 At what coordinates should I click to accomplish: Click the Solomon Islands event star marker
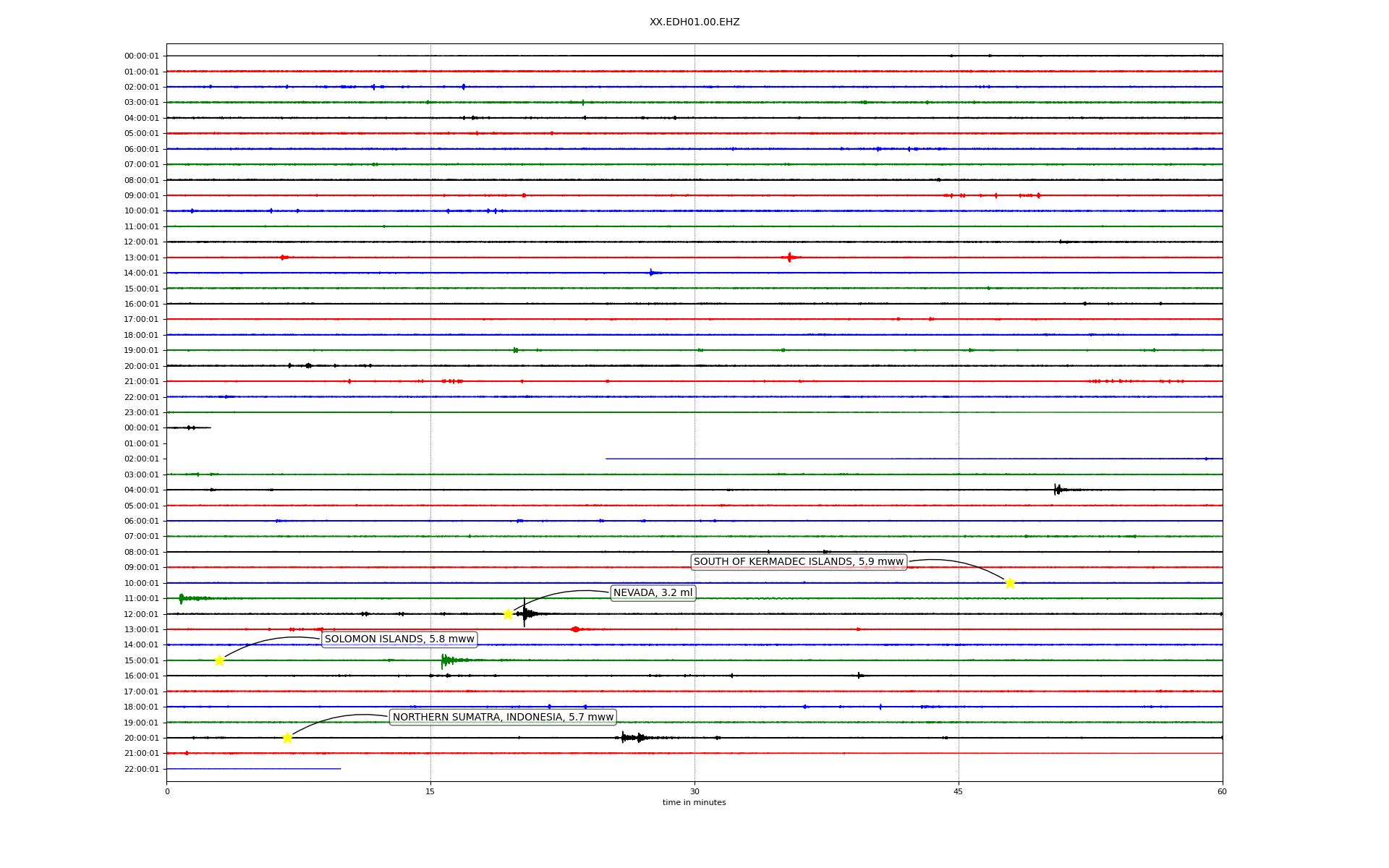(x=219, y=660)
